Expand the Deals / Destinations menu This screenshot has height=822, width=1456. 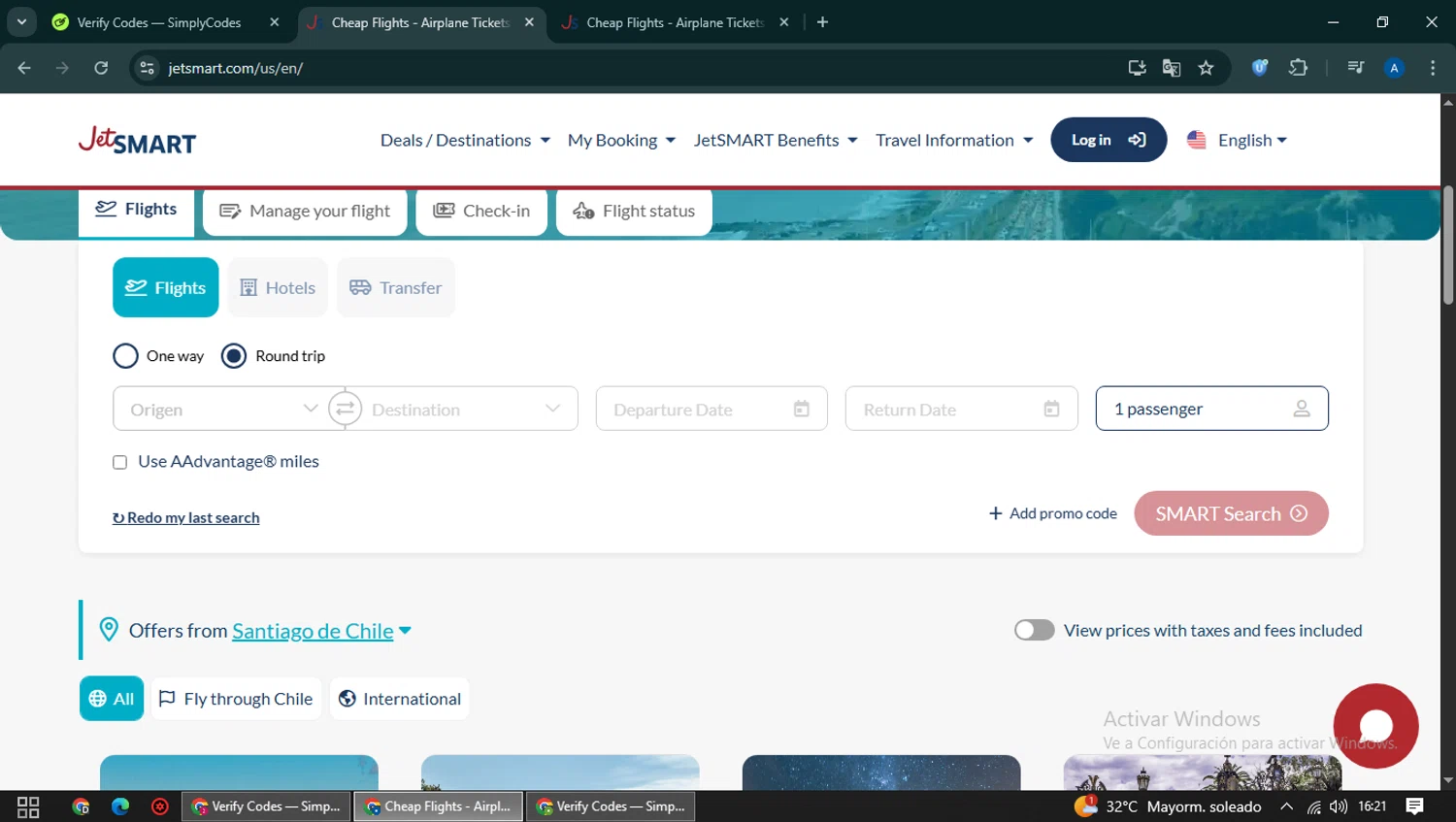[x=465, y=141]
